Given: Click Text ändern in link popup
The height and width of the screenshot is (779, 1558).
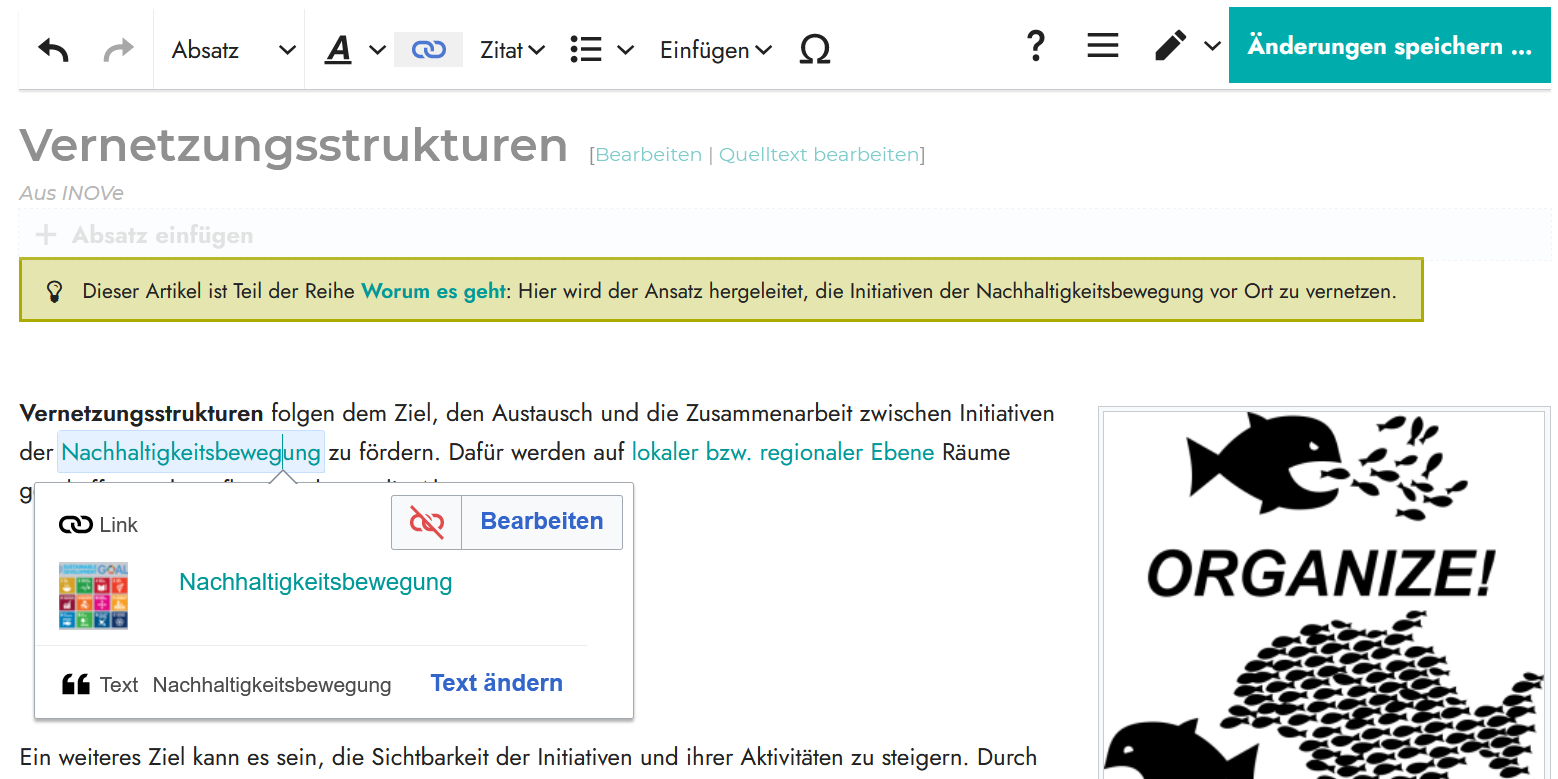Looking at the screenshot, I should (496, 683).
